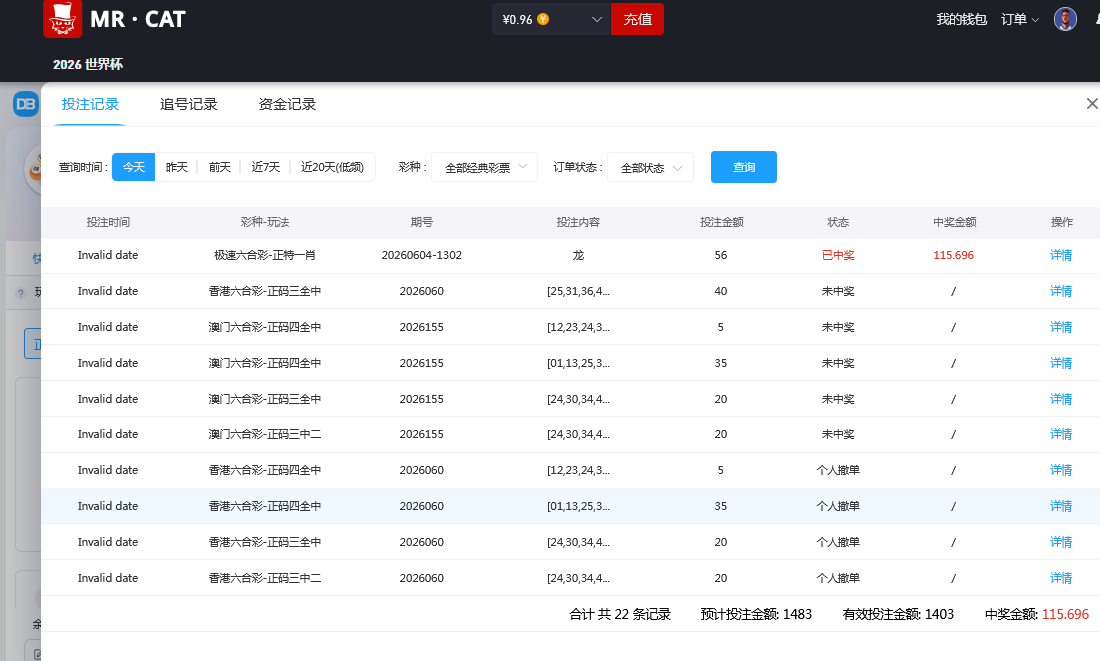
Task: Click the 期号 column header
Action: 422,222
